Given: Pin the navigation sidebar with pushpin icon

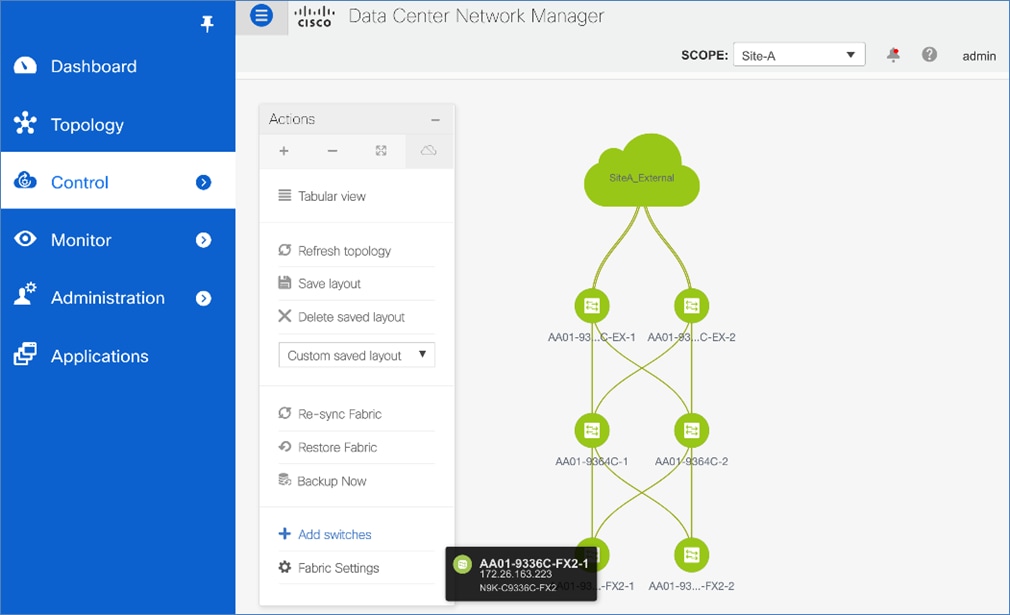Looking at the screenshot, I should click(207, 24).
